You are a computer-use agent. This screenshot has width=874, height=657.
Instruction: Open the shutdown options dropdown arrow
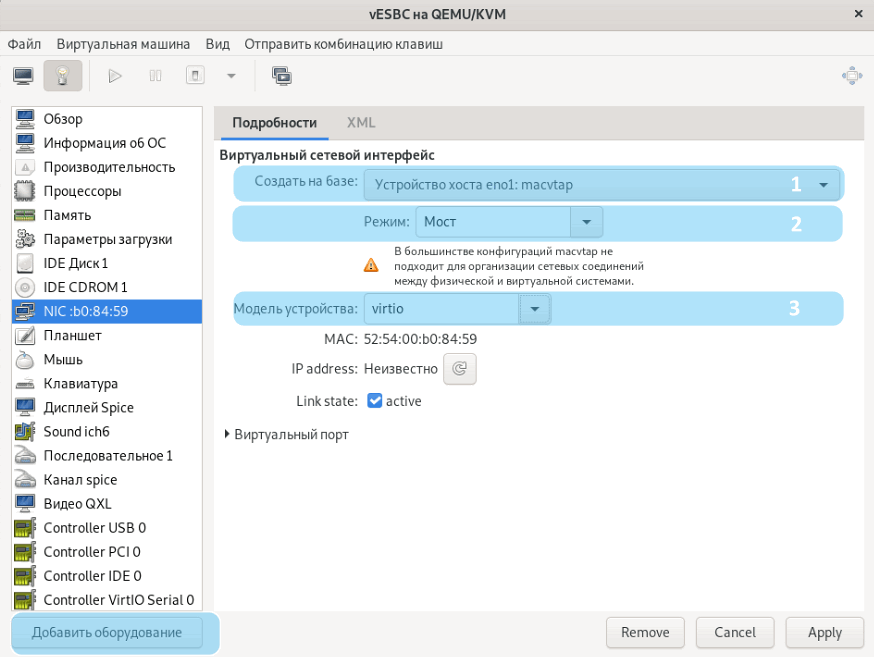point(231,75)
